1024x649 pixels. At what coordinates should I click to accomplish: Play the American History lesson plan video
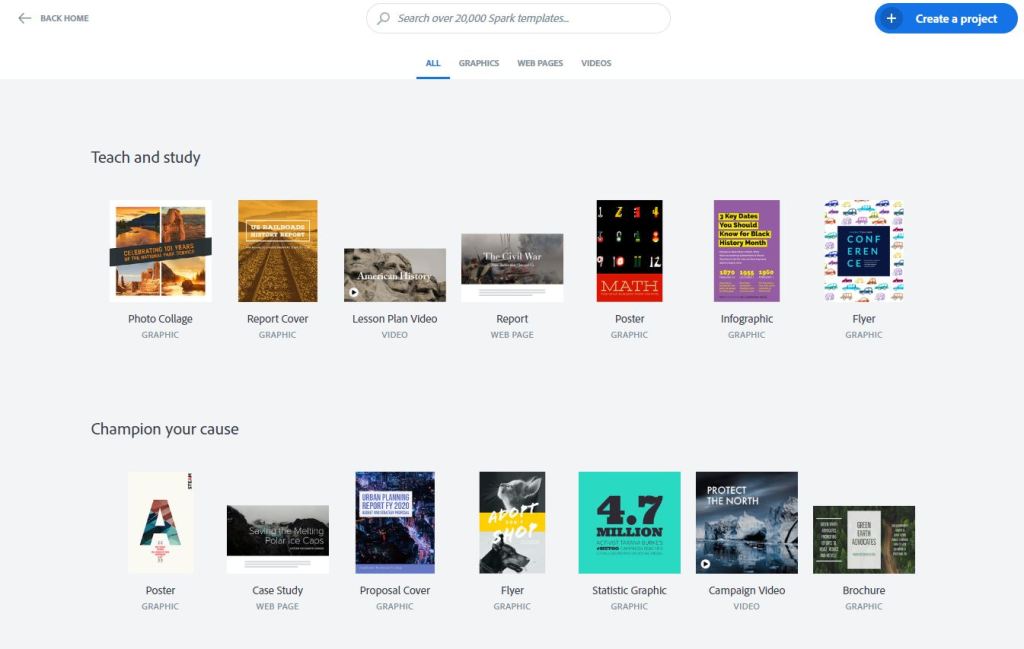353,292
